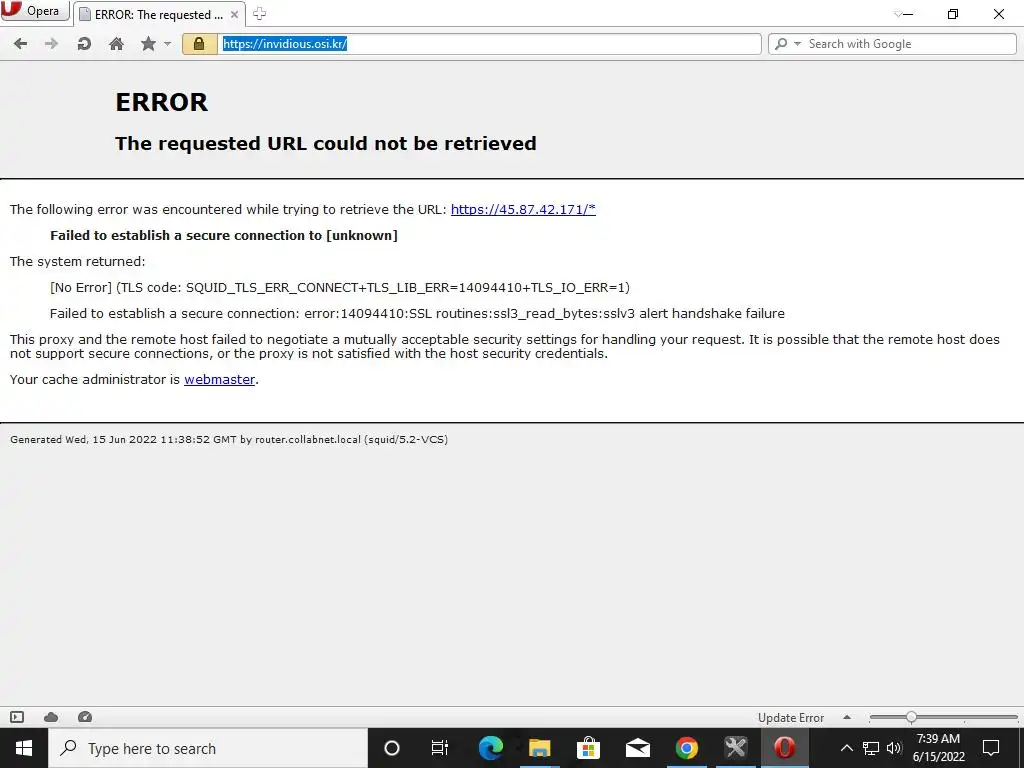The height and width of the screenshot is (768, 1024).
Task: Launch Microsoft Edge from taskbar
Action: pos(490,748)
